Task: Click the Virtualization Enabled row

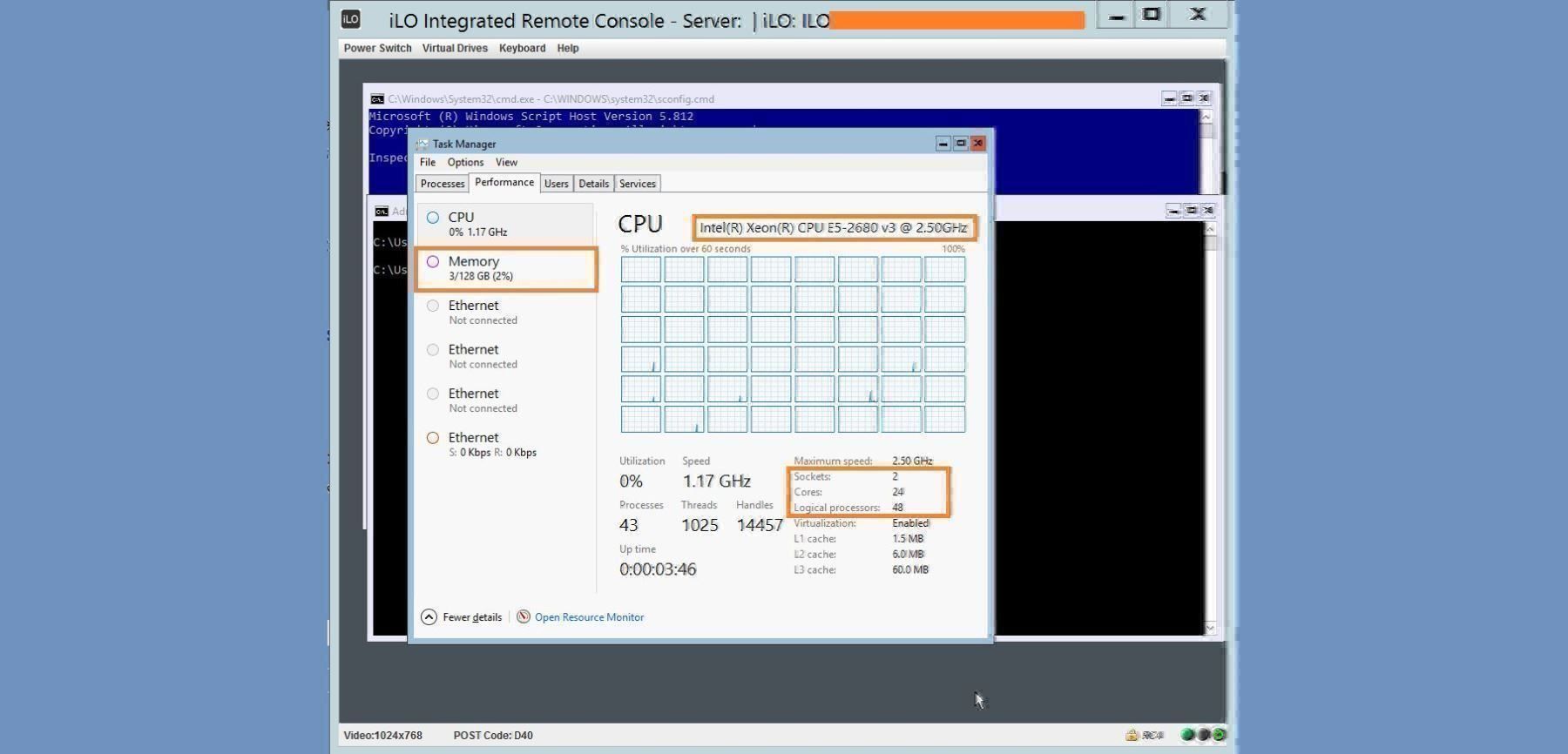Action: click(x=862, y=524)
